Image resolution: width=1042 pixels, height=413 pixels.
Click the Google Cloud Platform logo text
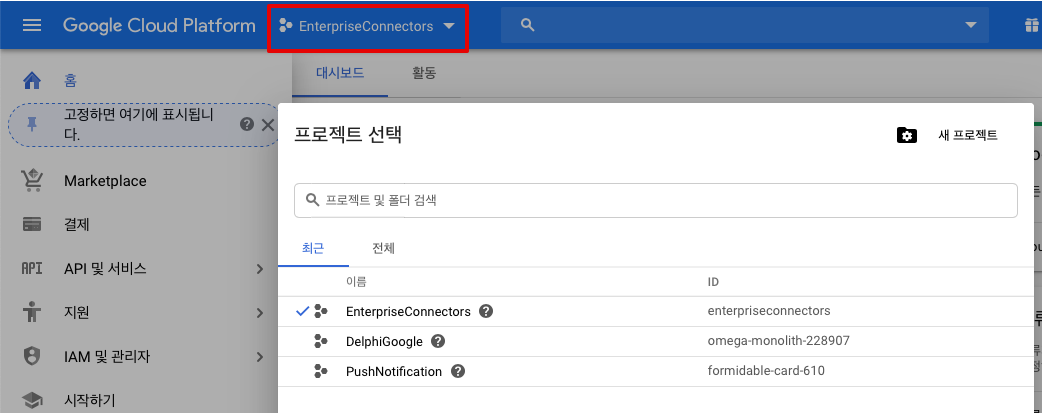[159, 26]
